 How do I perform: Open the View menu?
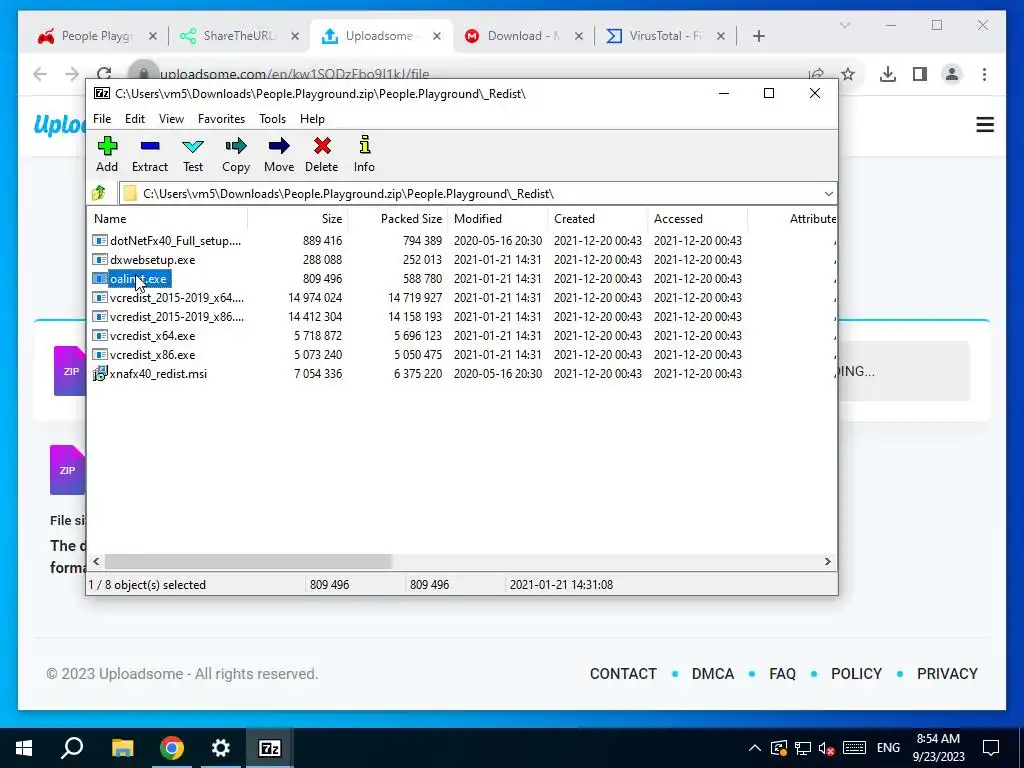coord(171,119)
